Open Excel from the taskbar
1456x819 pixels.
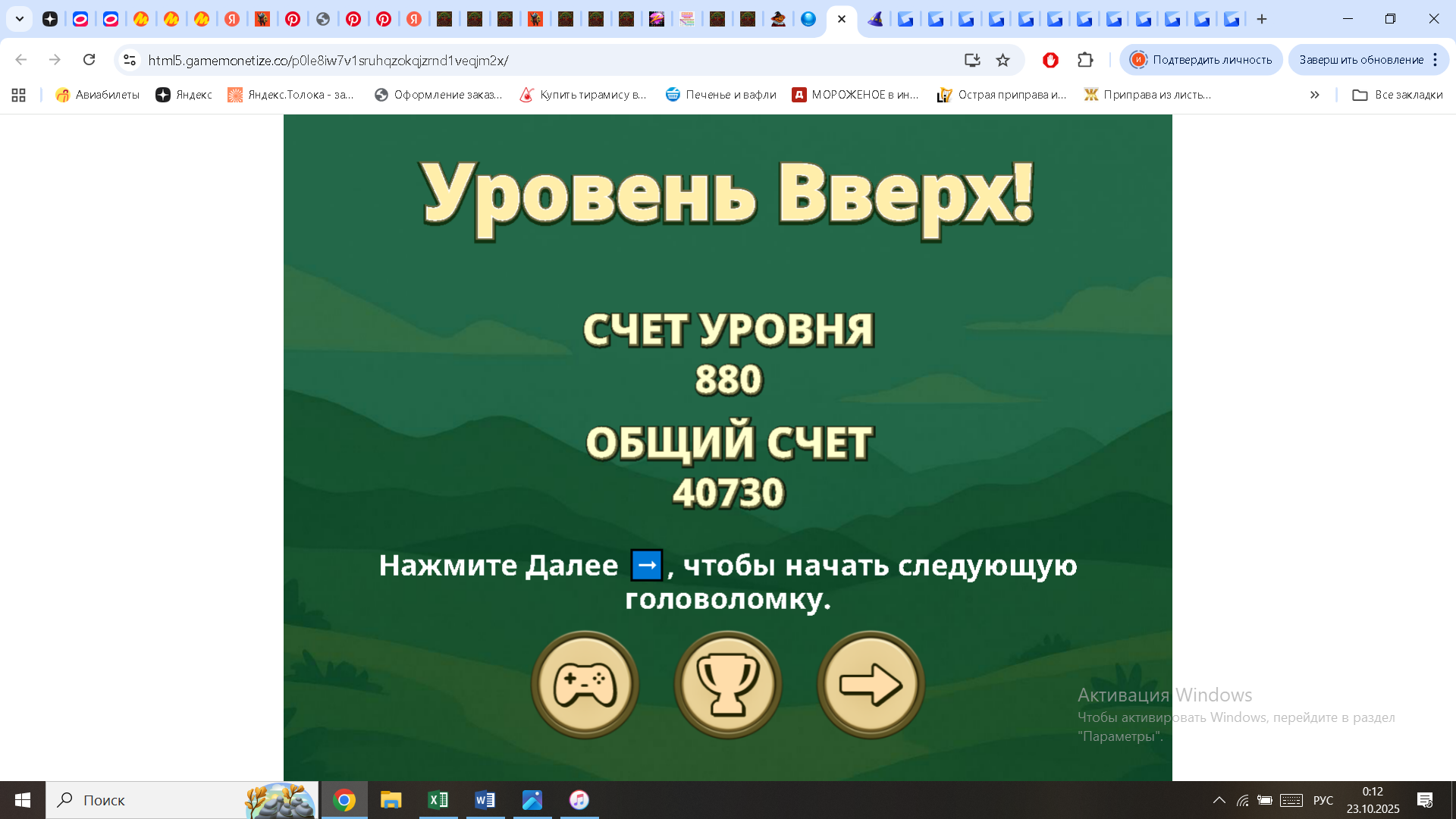(x=438, y=800)
